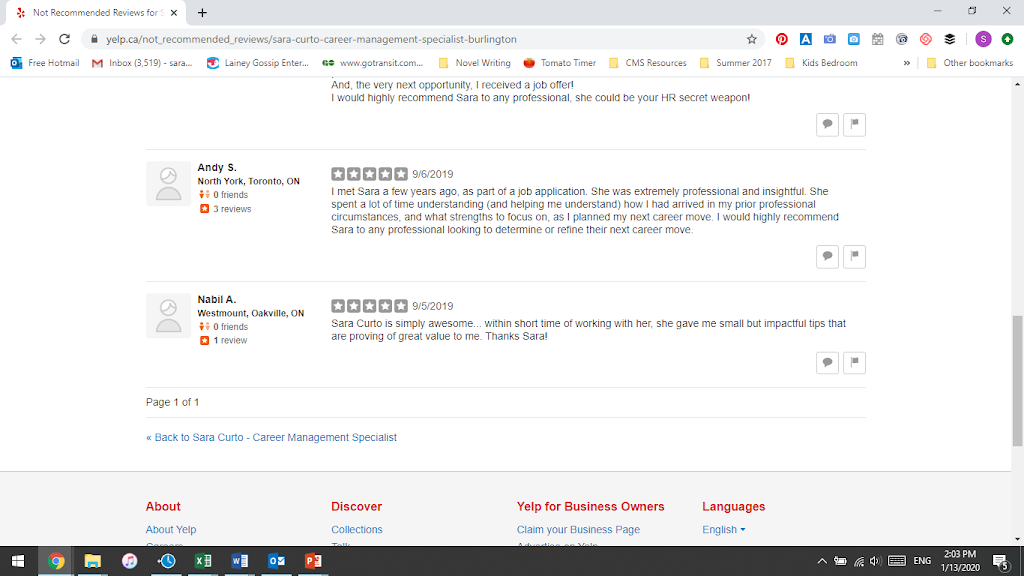Click the address bar URL

(312, 39)
